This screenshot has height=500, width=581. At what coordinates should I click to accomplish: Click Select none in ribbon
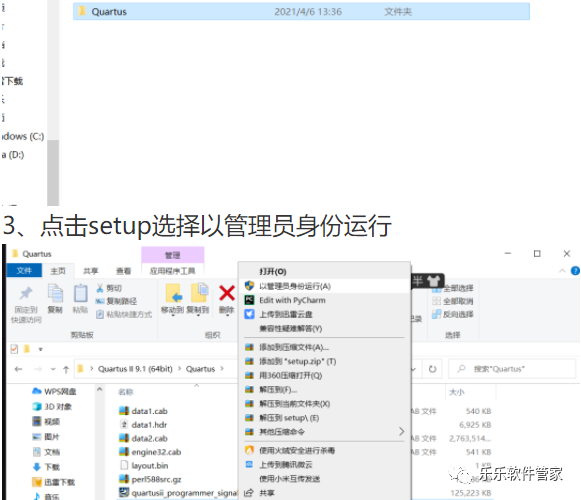coord(453,301)
